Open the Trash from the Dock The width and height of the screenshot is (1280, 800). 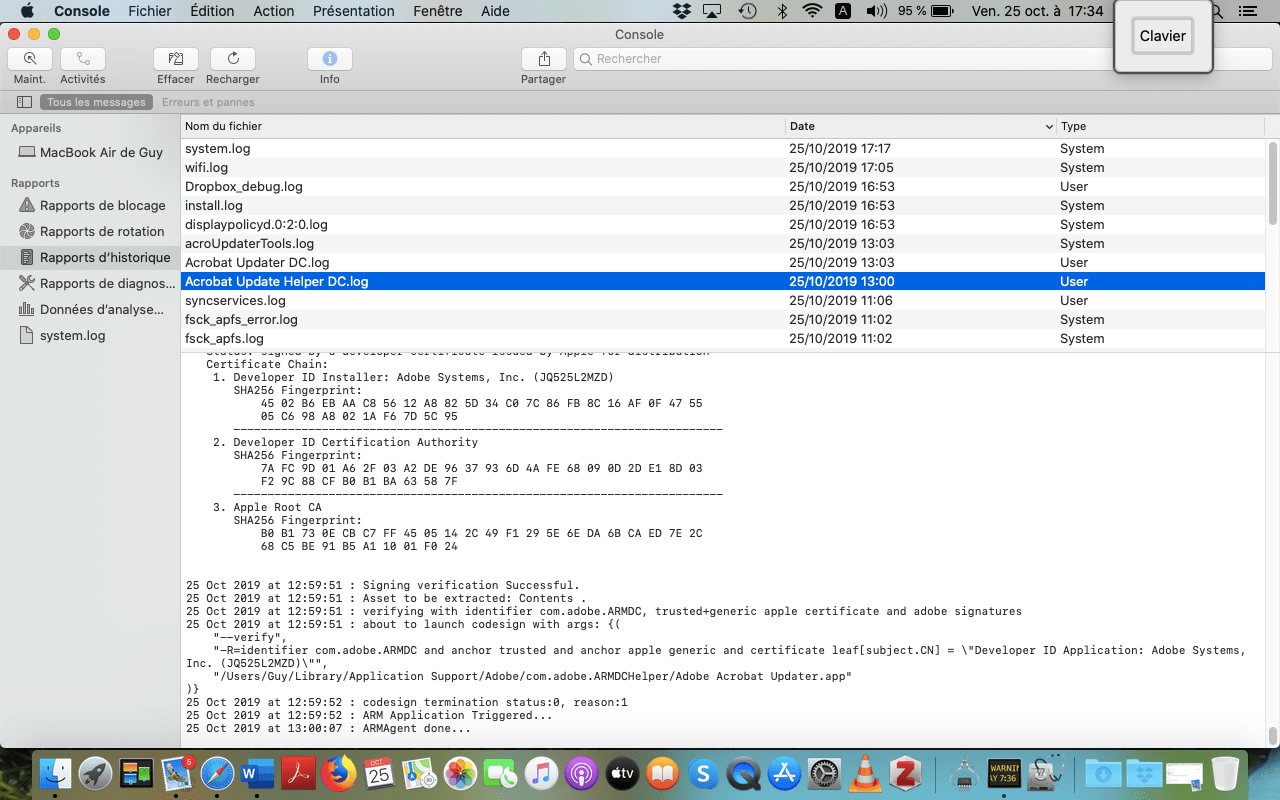tap(1225, 773)
